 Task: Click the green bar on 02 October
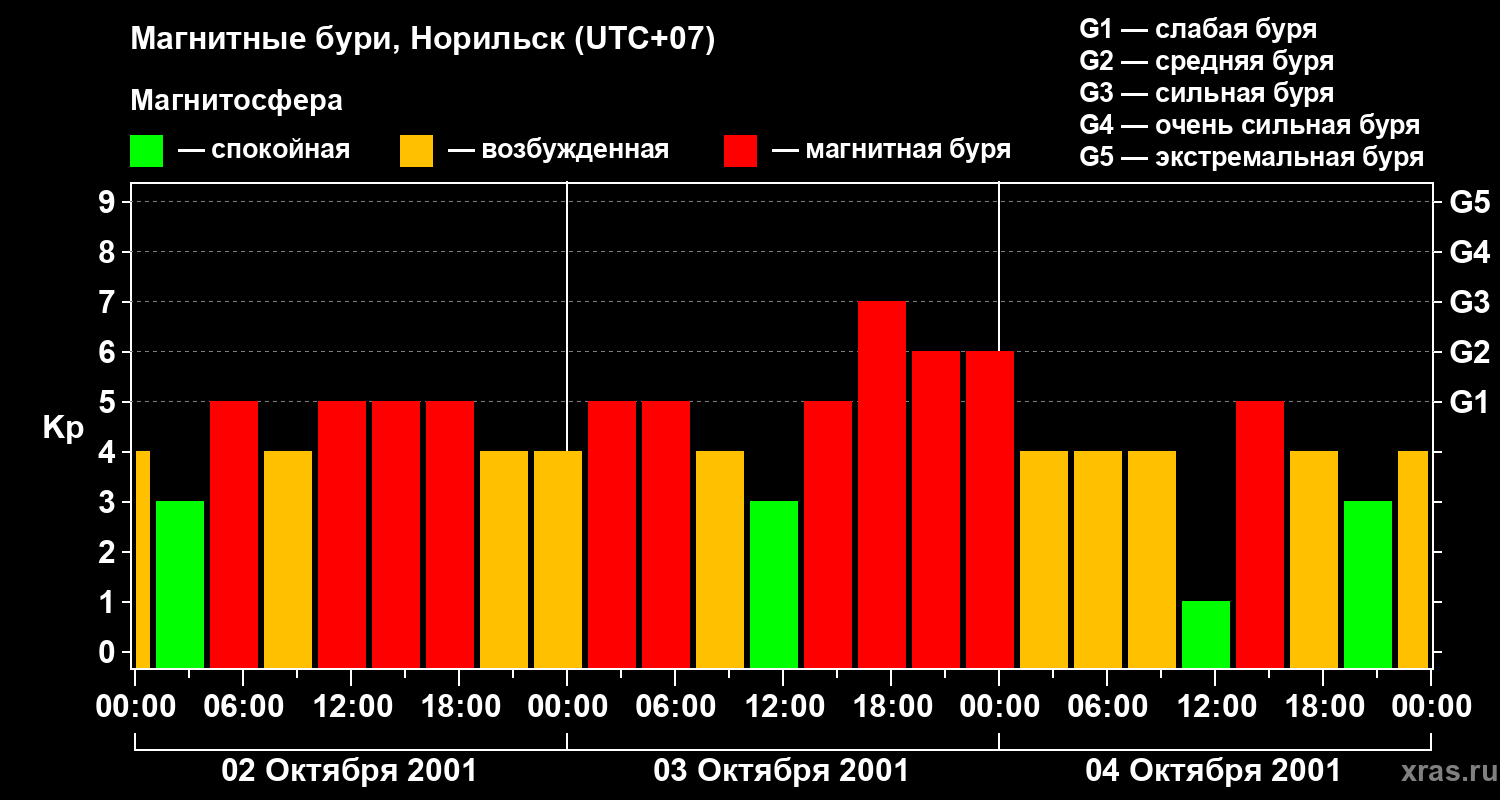180,584
